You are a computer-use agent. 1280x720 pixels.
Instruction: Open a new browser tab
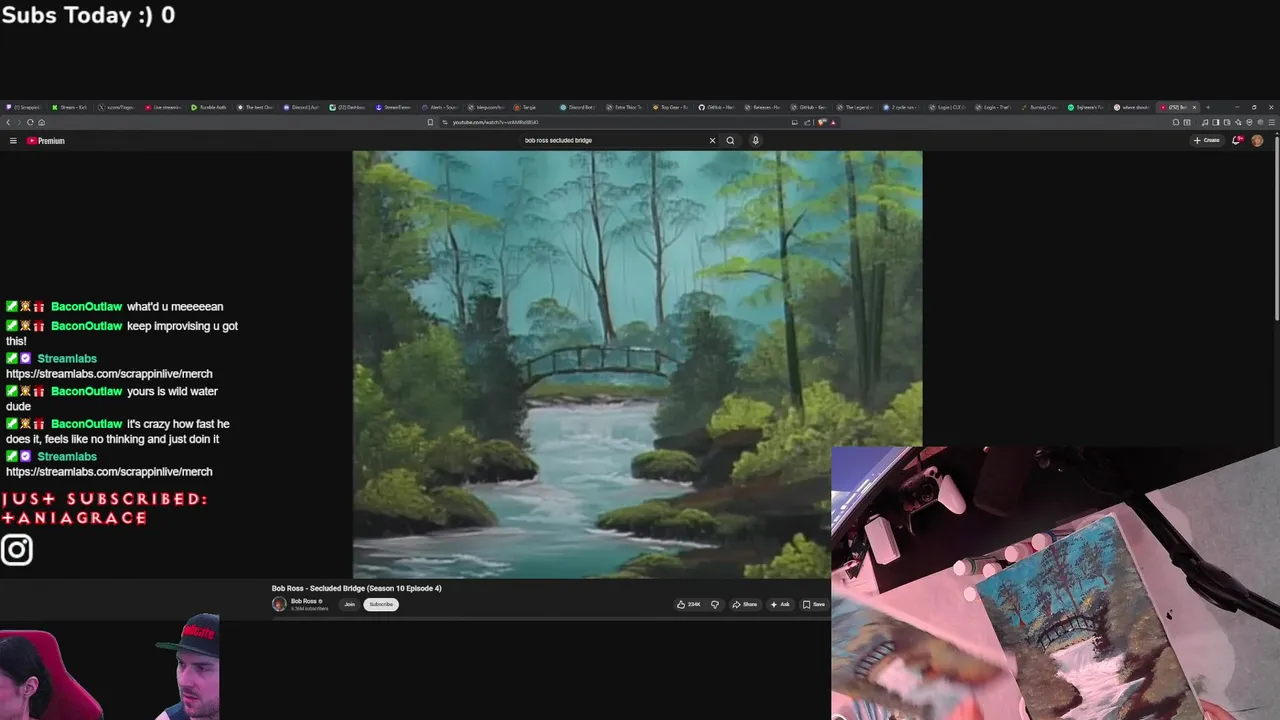click(1208, 107)
